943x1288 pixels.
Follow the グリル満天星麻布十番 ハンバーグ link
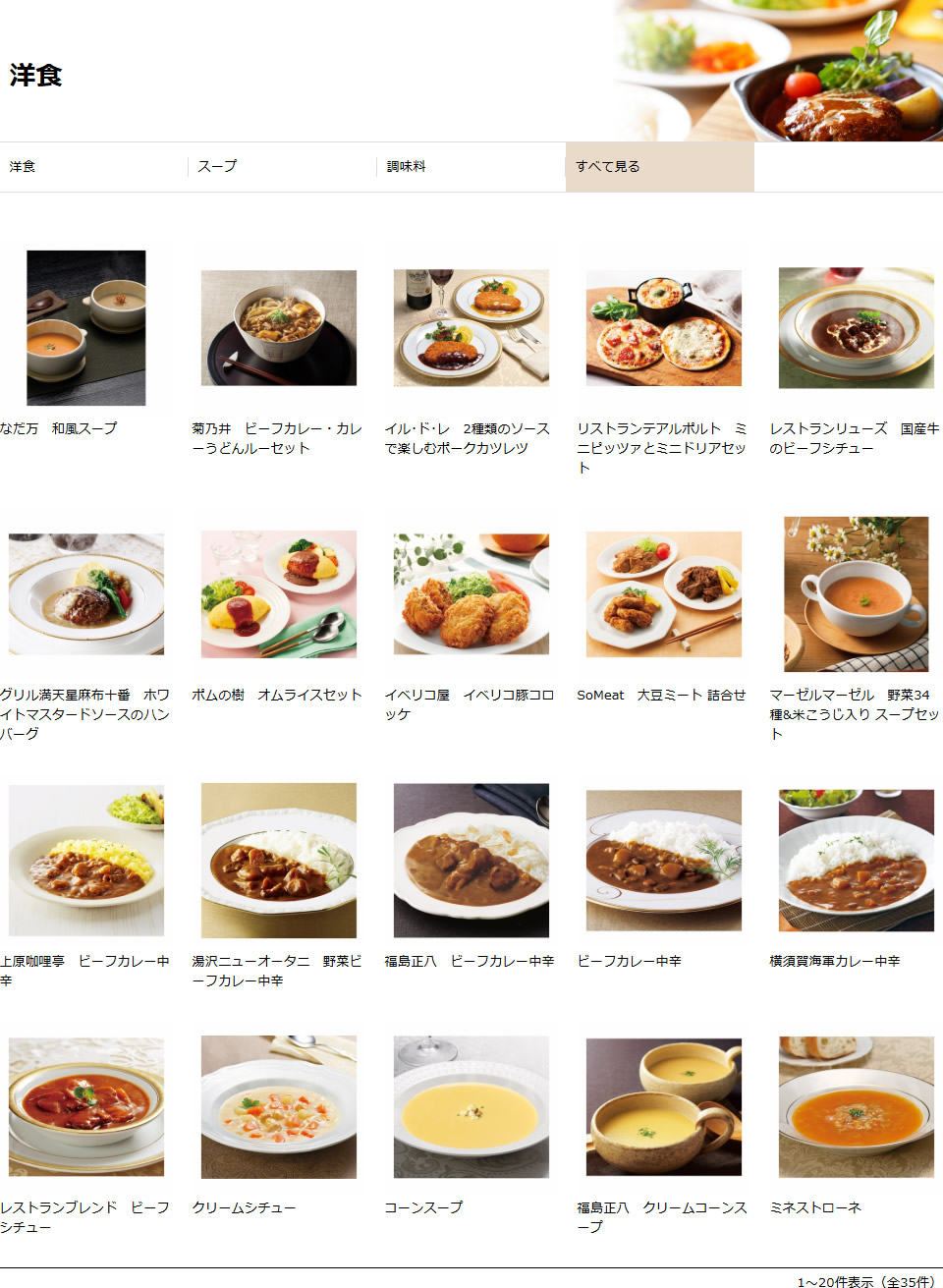point(84,714)
